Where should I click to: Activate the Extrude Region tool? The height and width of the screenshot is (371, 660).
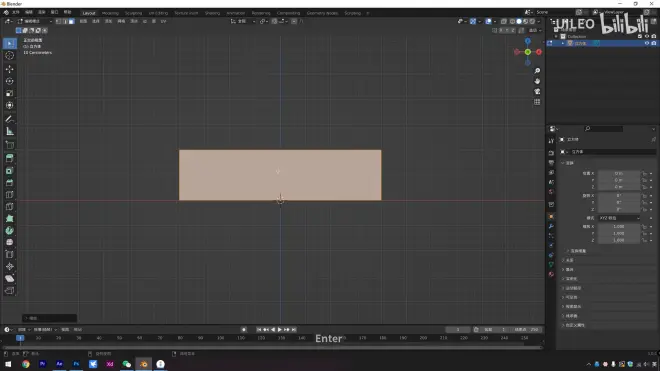click(9, 158)
